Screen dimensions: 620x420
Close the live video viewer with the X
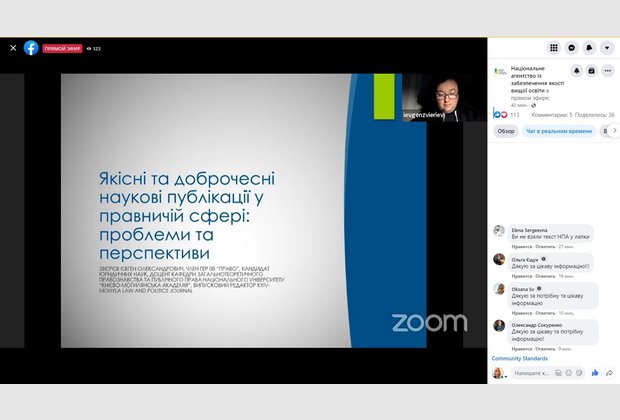13,48
